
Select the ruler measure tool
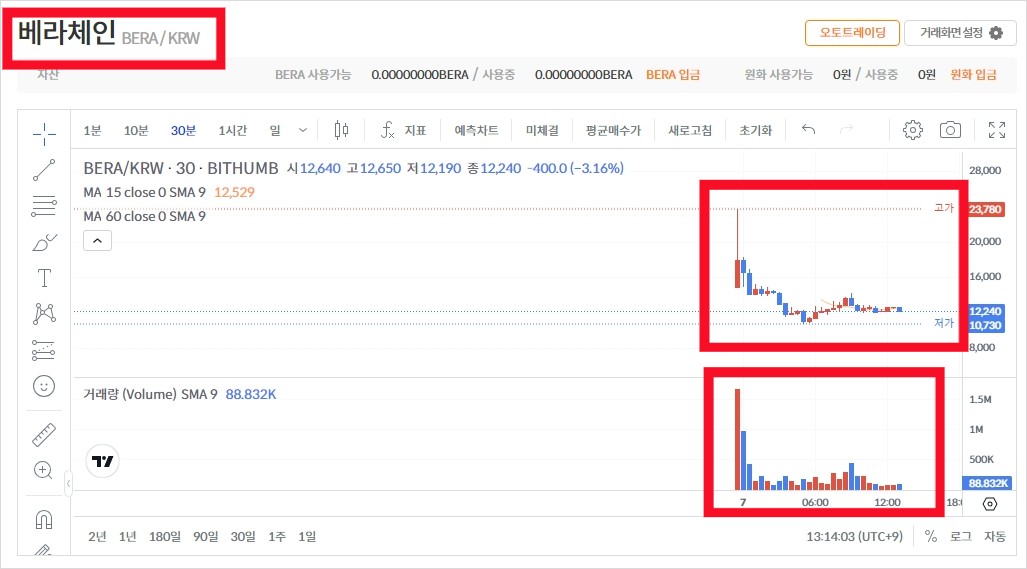tap(44, 435)
